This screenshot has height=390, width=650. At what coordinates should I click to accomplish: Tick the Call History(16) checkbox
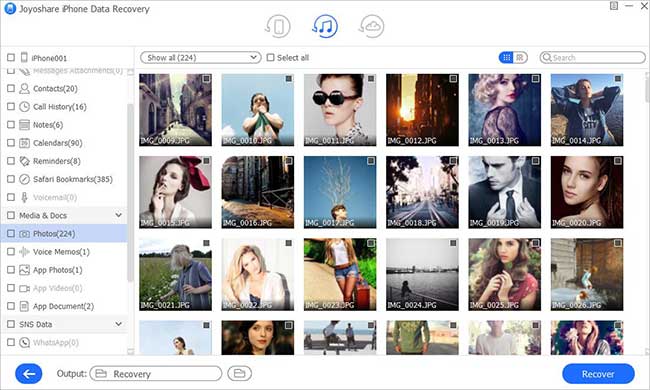[11, 107]
